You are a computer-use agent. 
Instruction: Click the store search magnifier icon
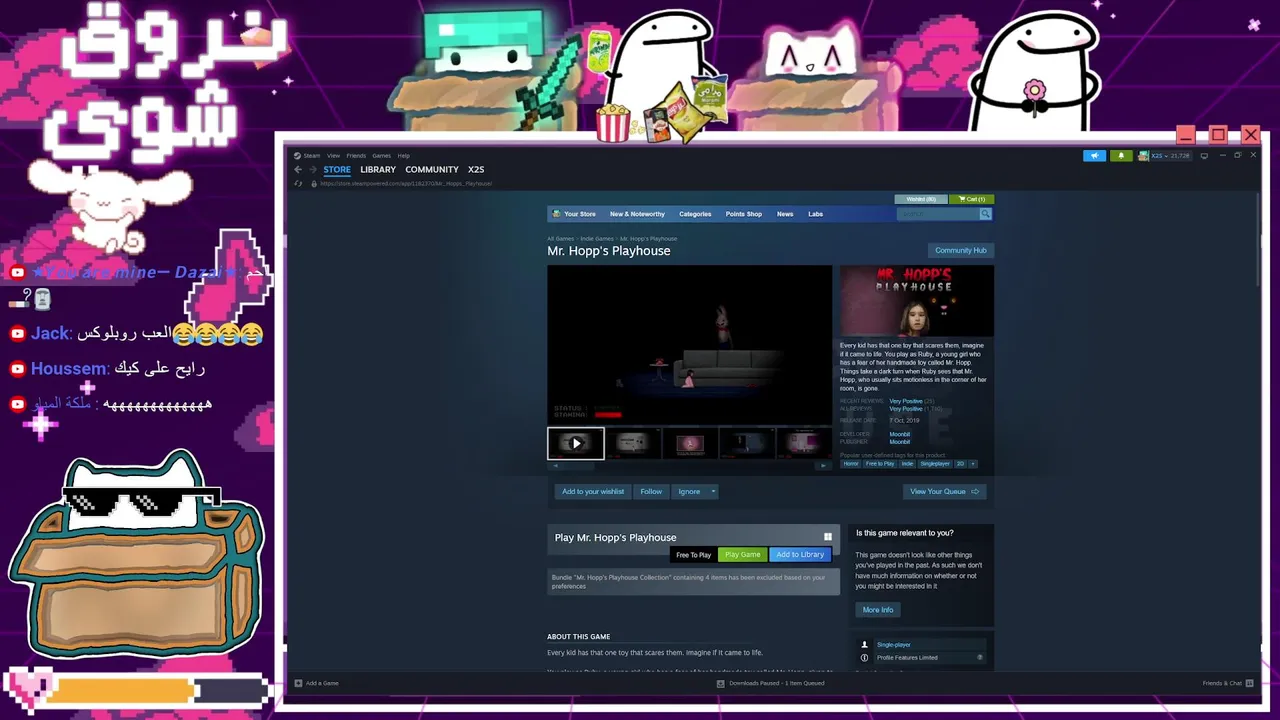pos(985,214)
